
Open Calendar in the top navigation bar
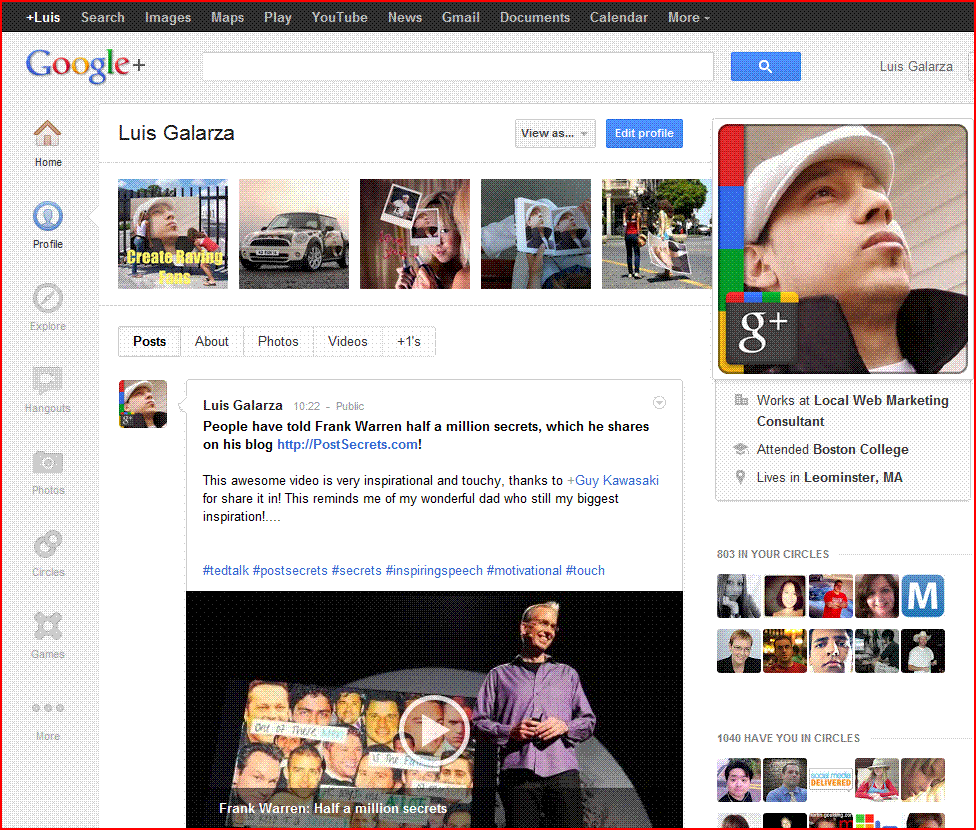pyautogui.click(x=619, y=17)
